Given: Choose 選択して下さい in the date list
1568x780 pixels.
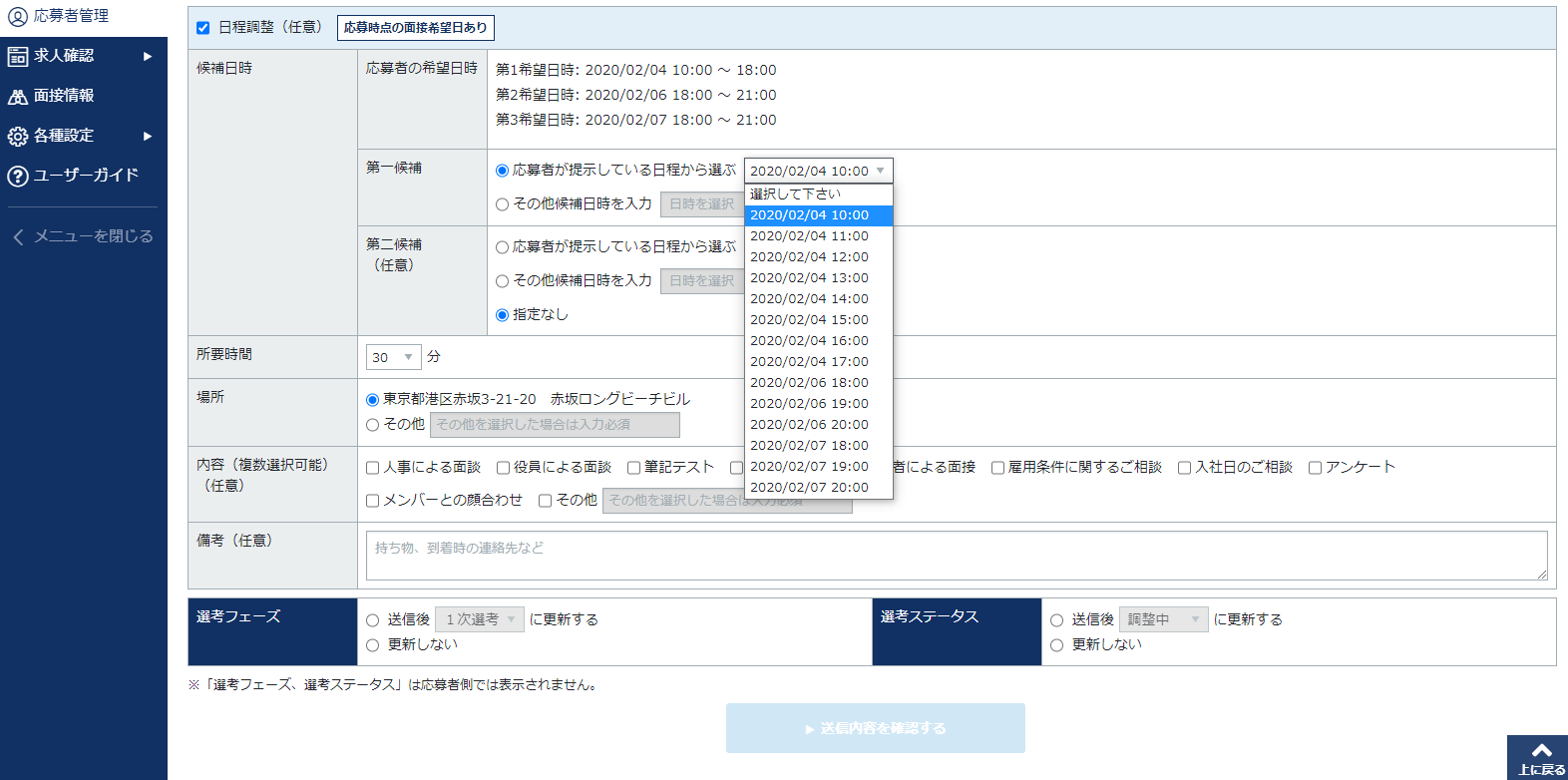Looking at the screenshot, I should (819, 195).
